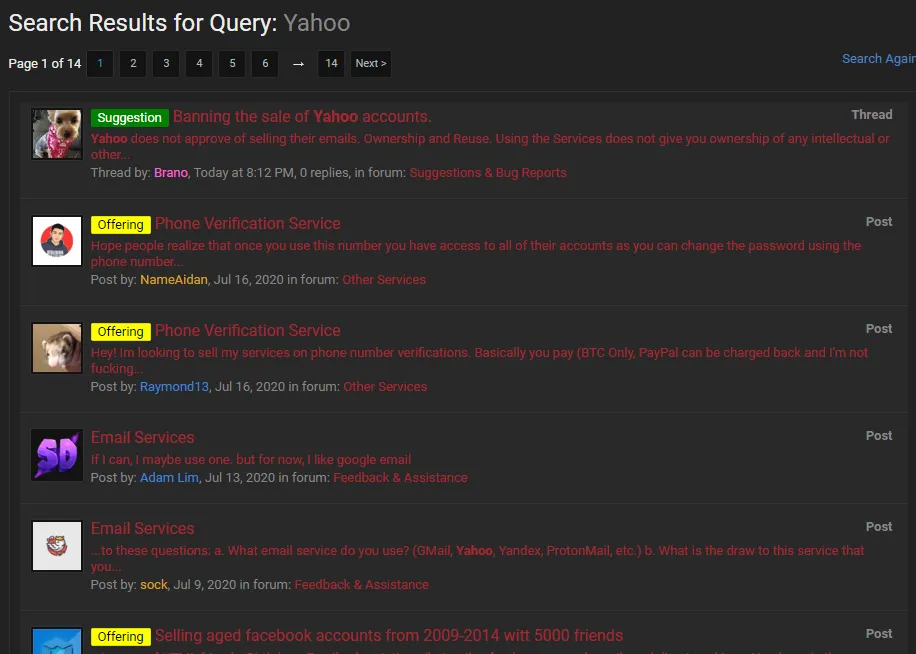The height and width of the screenshot is (654, 916).
Task: Open Feedback & Assistance link in Adam Lim's post
Action: pyautogui.click(x=400, y=478)
